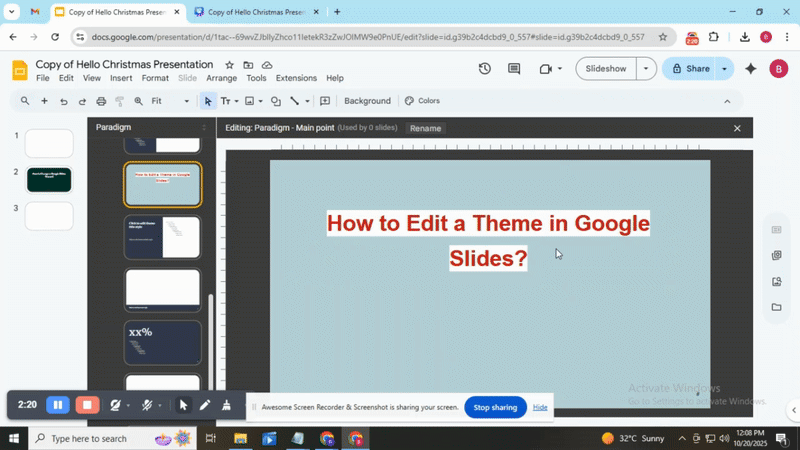Open the Arrange menu
Viewport: 800px width, 450px height.
click(x=222, y=78)
